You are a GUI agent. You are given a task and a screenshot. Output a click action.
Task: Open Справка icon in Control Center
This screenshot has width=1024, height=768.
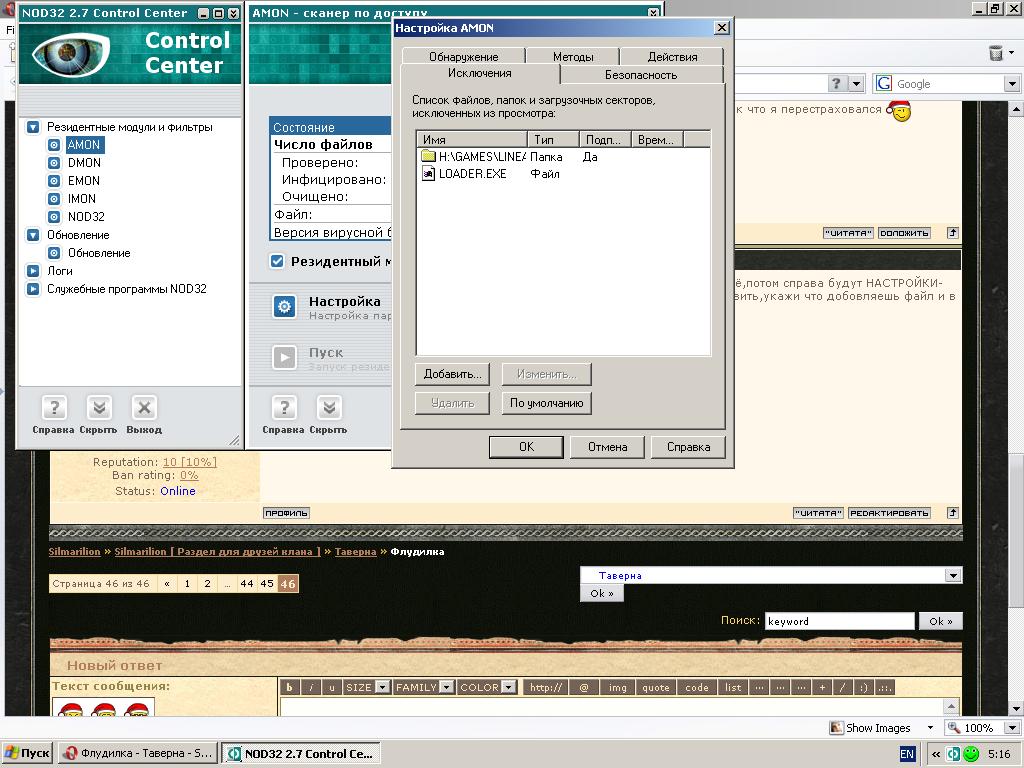(54, 408)
